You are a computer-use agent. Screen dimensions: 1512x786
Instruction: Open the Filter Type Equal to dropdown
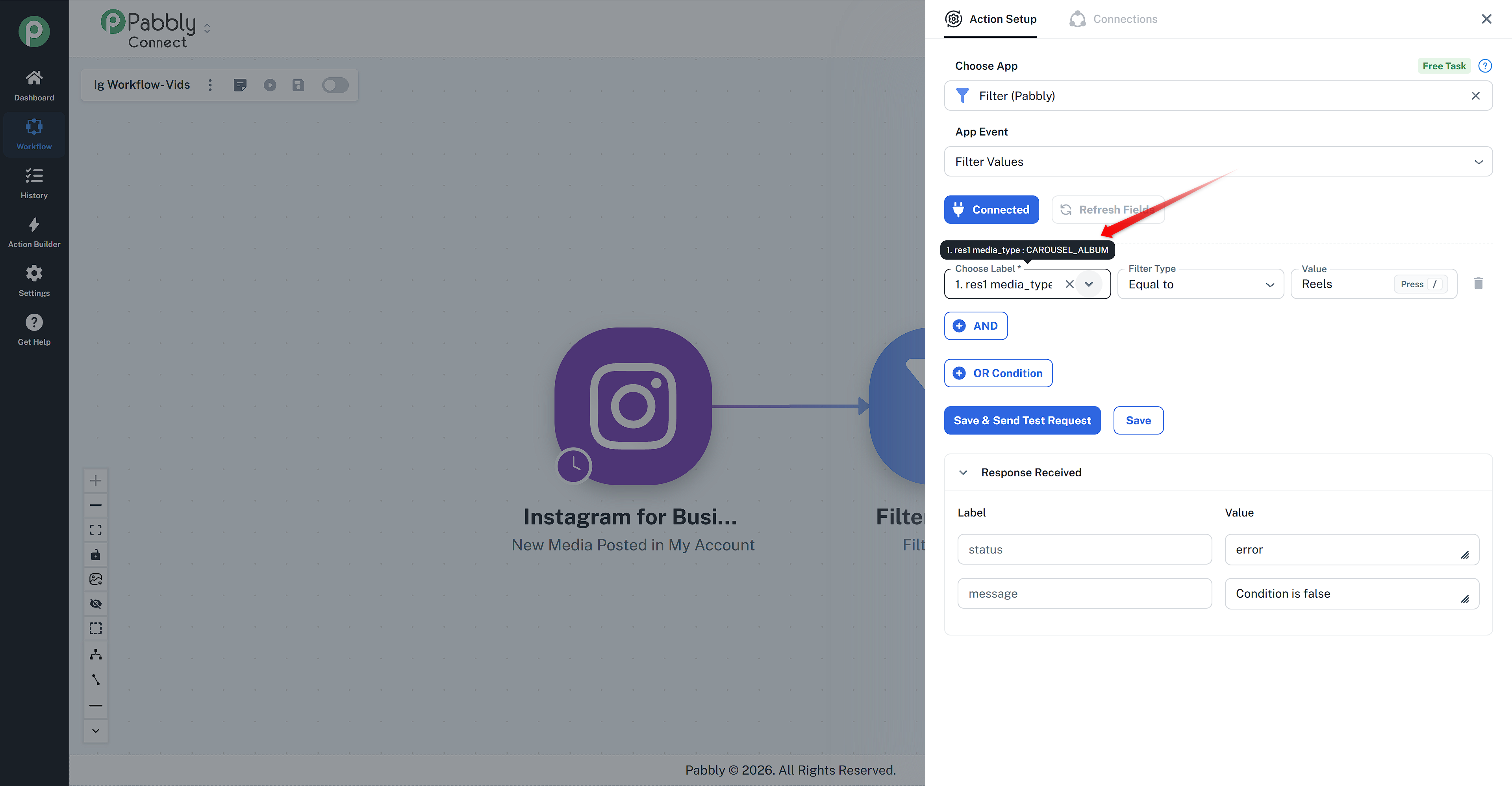pyautogui.click(x=1200, y=284)
